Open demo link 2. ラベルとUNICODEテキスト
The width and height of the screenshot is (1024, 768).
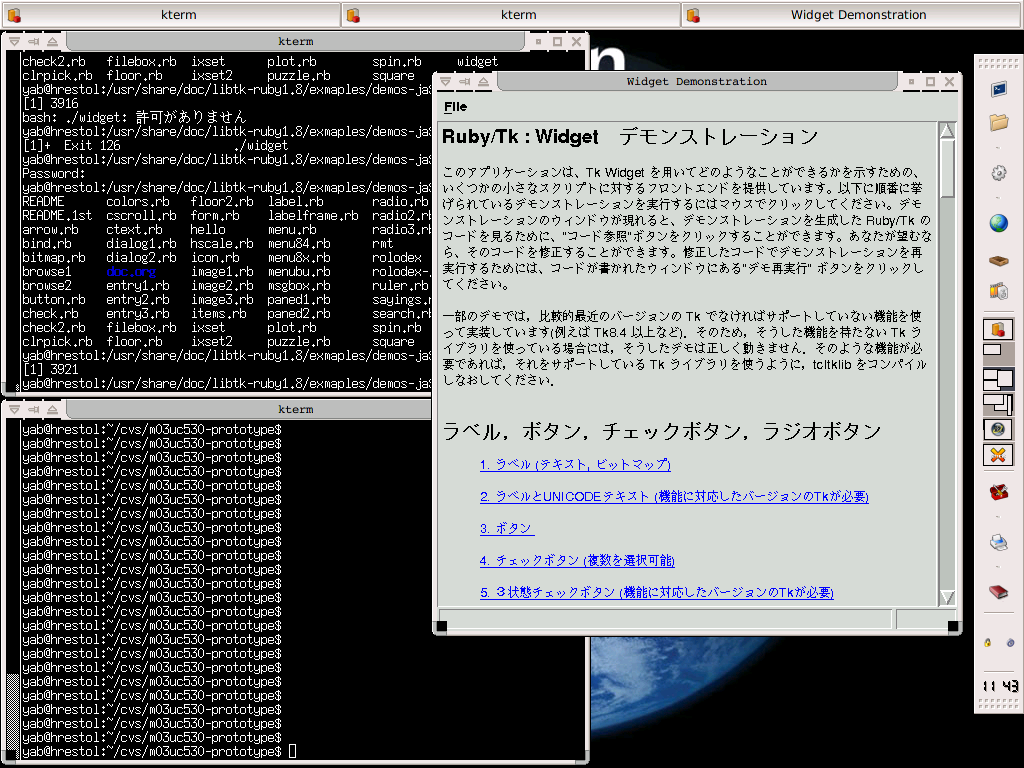click(x=674, y=496)
